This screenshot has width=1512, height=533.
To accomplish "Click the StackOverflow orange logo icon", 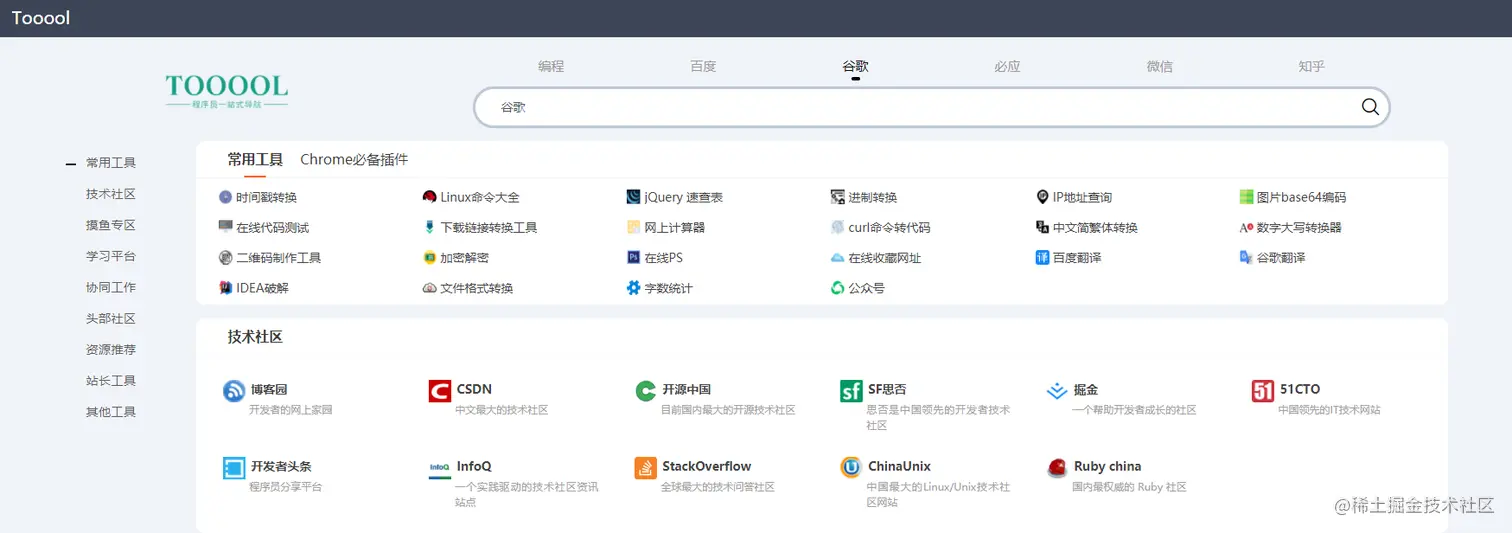I will point(645,468).
